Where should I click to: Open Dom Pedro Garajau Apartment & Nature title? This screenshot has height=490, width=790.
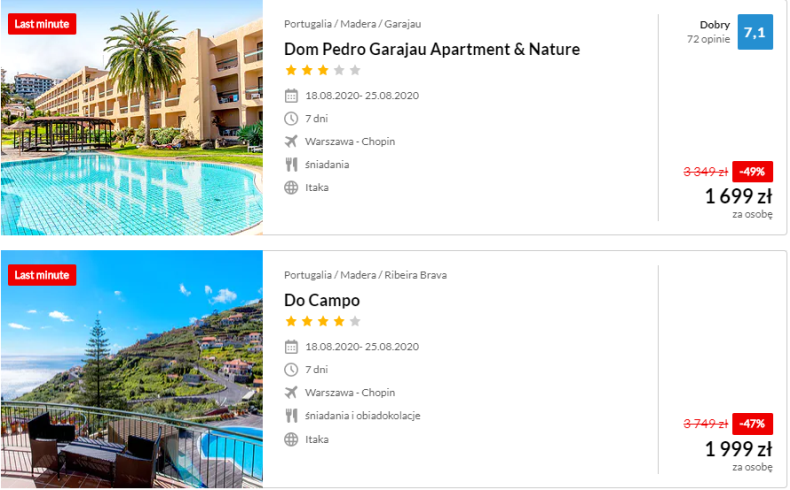(432, 49)
